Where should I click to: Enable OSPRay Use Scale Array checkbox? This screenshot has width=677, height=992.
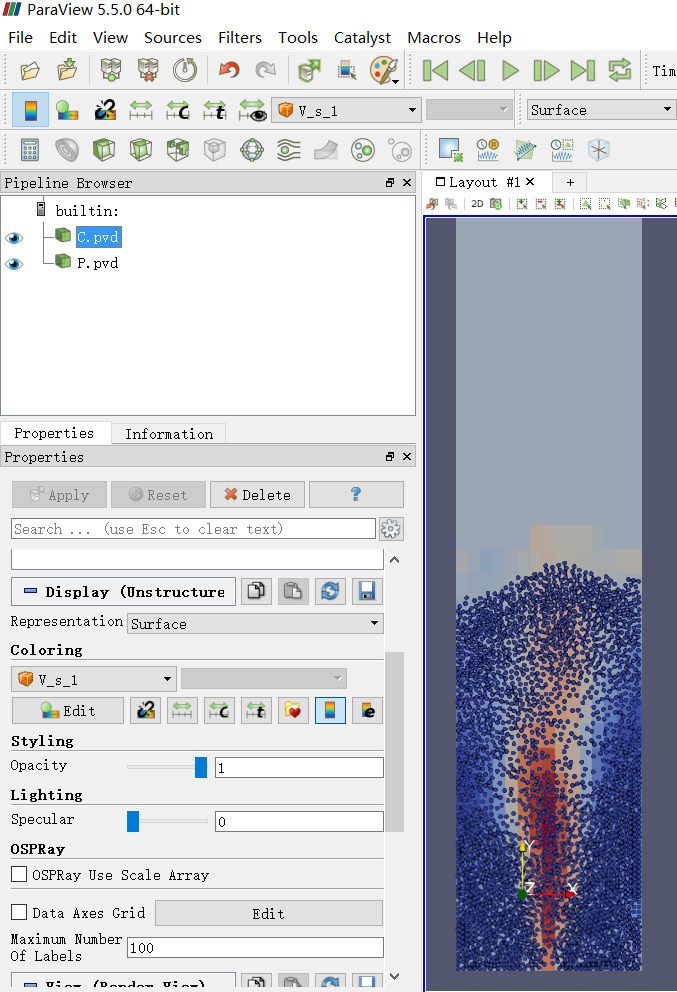pyautogui.click(x=19, y=874)
